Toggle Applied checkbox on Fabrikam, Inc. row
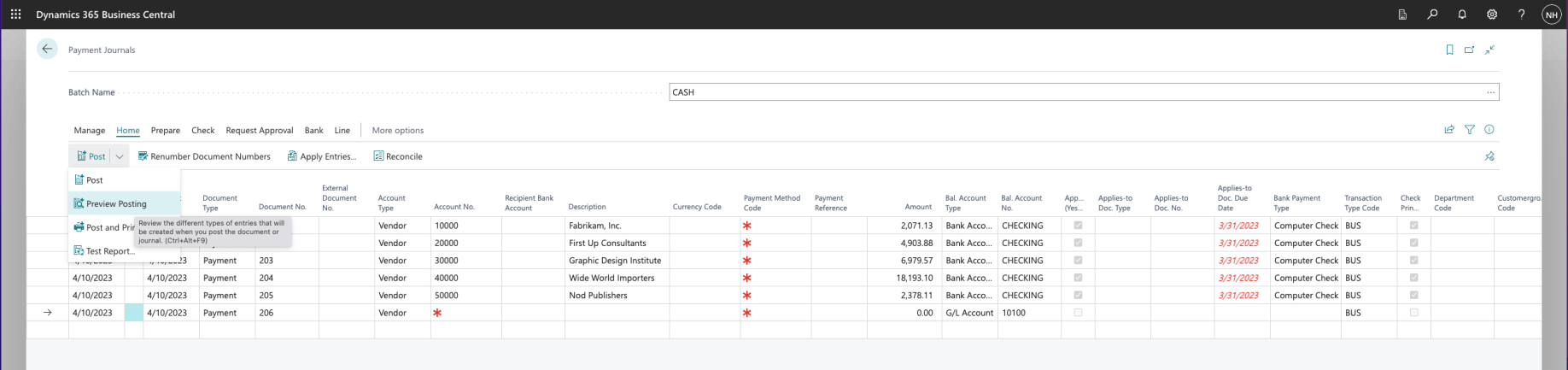The width and height of the screenshot is (1568, 370). tap(1078, 226)
